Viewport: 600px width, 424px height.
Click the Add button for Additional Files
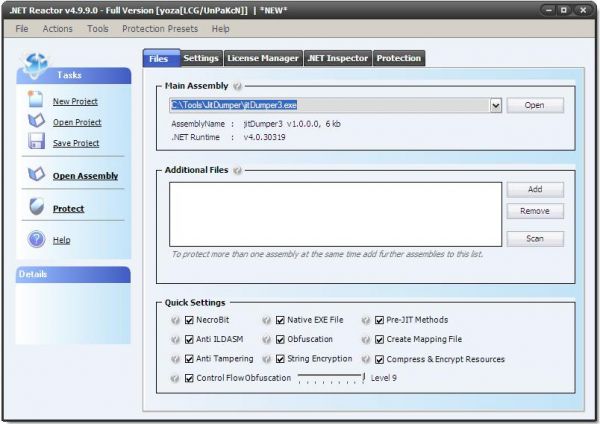(x=535, y=189)
